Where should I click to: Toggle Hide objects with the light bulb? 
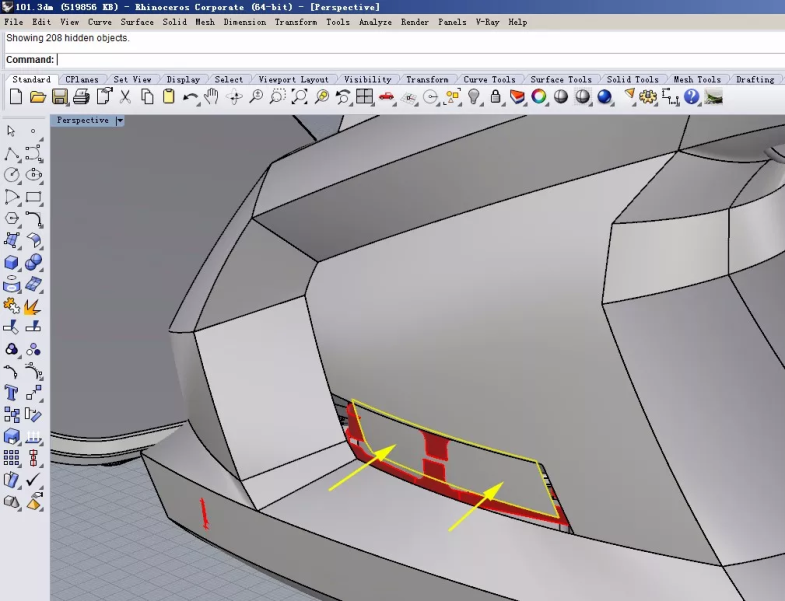coord(474,97)
